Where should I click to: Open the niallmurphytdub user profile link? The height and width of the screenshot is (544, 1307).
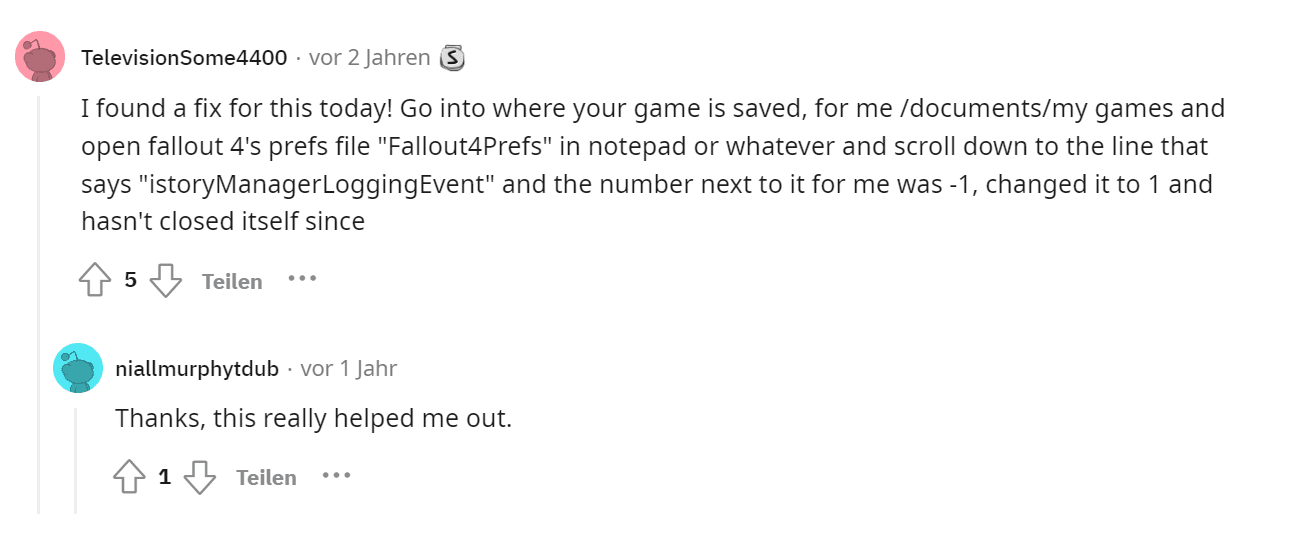197,369
